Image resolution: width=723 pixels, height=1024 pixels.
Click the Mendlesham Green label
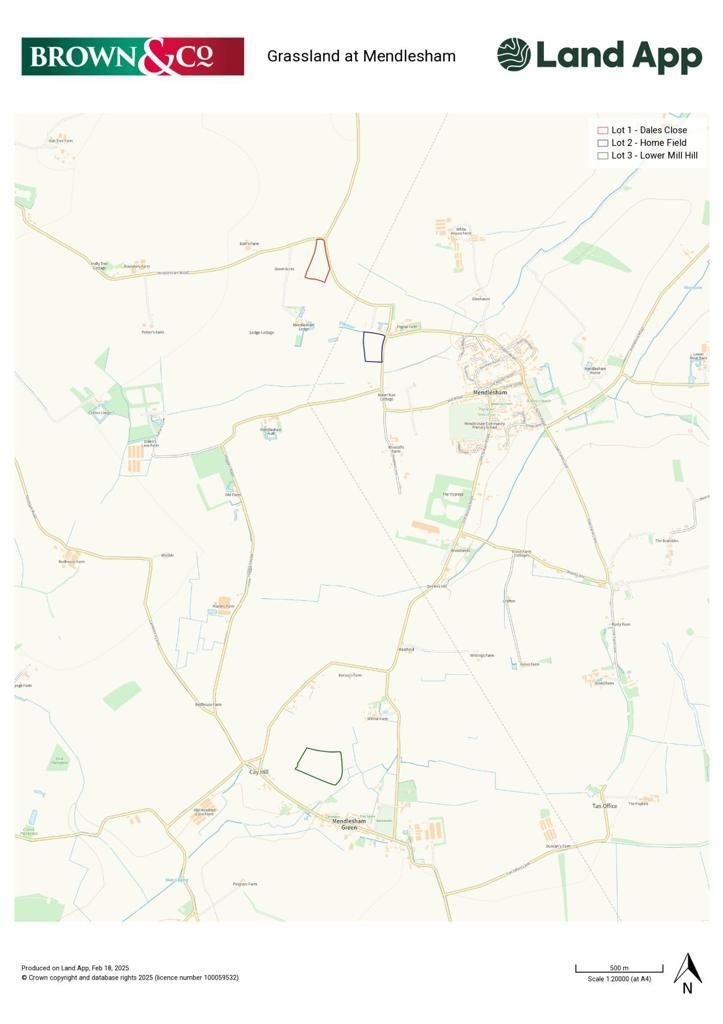point(349,824)
